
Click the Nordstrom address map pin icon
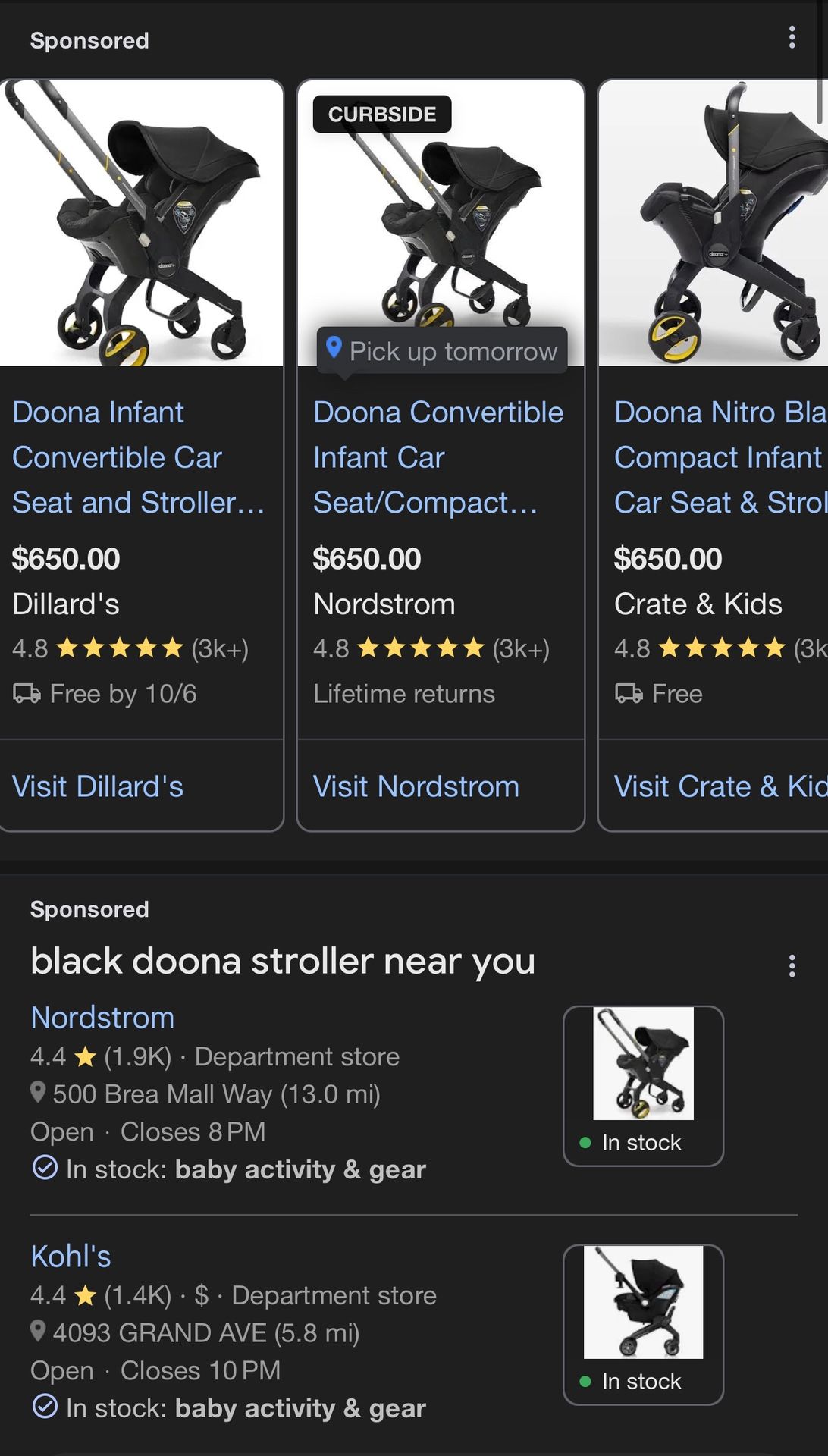coord(38,1093)
